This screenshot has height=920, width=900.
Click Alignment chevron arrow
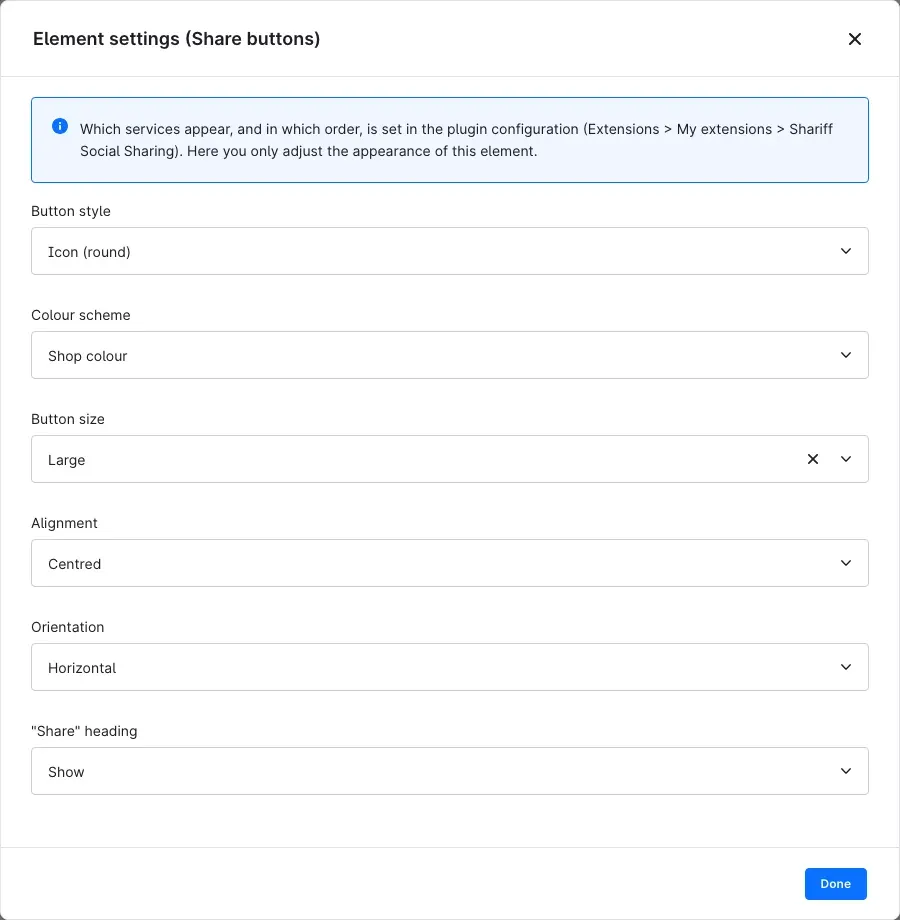(x=845, y=563)
